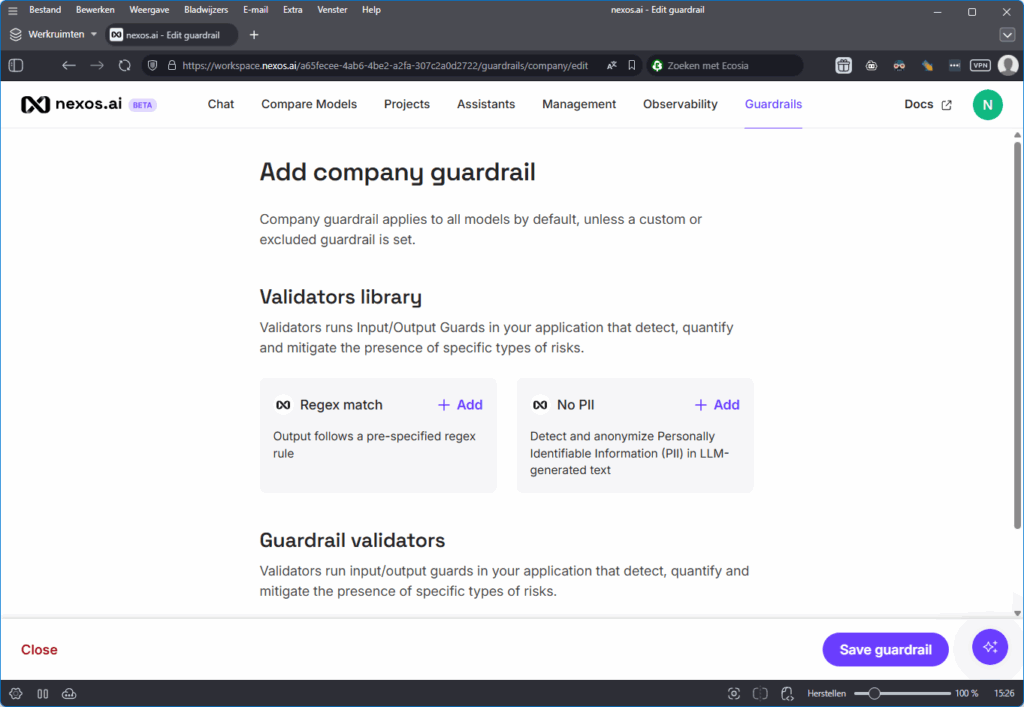Open the AI sparkle assistant button
The image size is (1024, 707).
point(990,647)
